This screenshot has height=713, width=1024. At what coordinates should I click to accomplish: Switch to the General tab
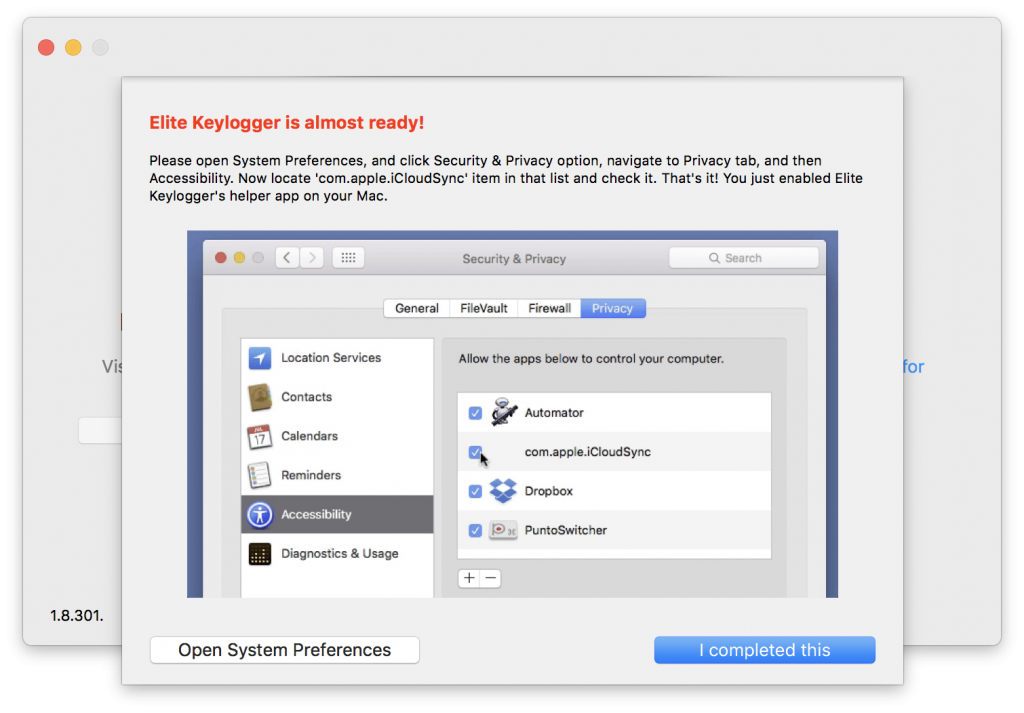(x=417, y=308)
